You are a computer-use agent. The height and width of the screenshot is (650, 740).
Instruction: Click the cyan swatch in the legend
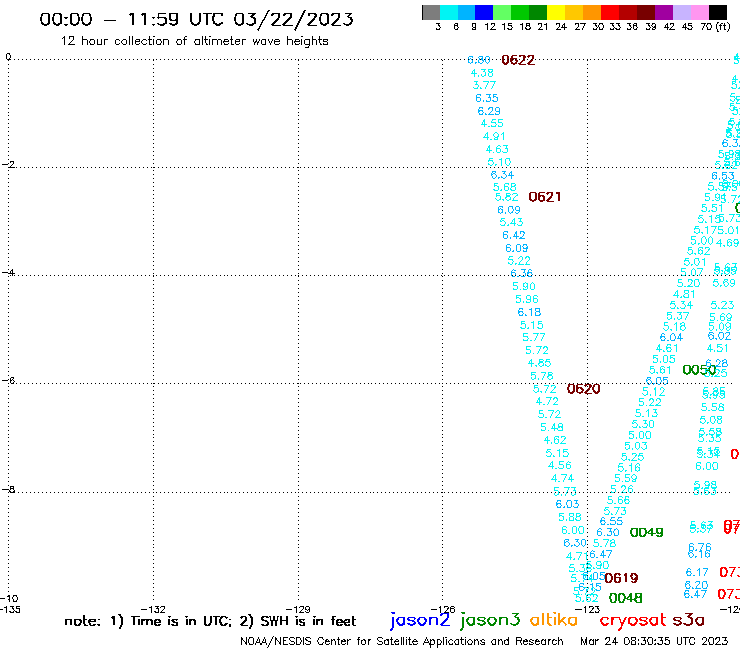449,12
